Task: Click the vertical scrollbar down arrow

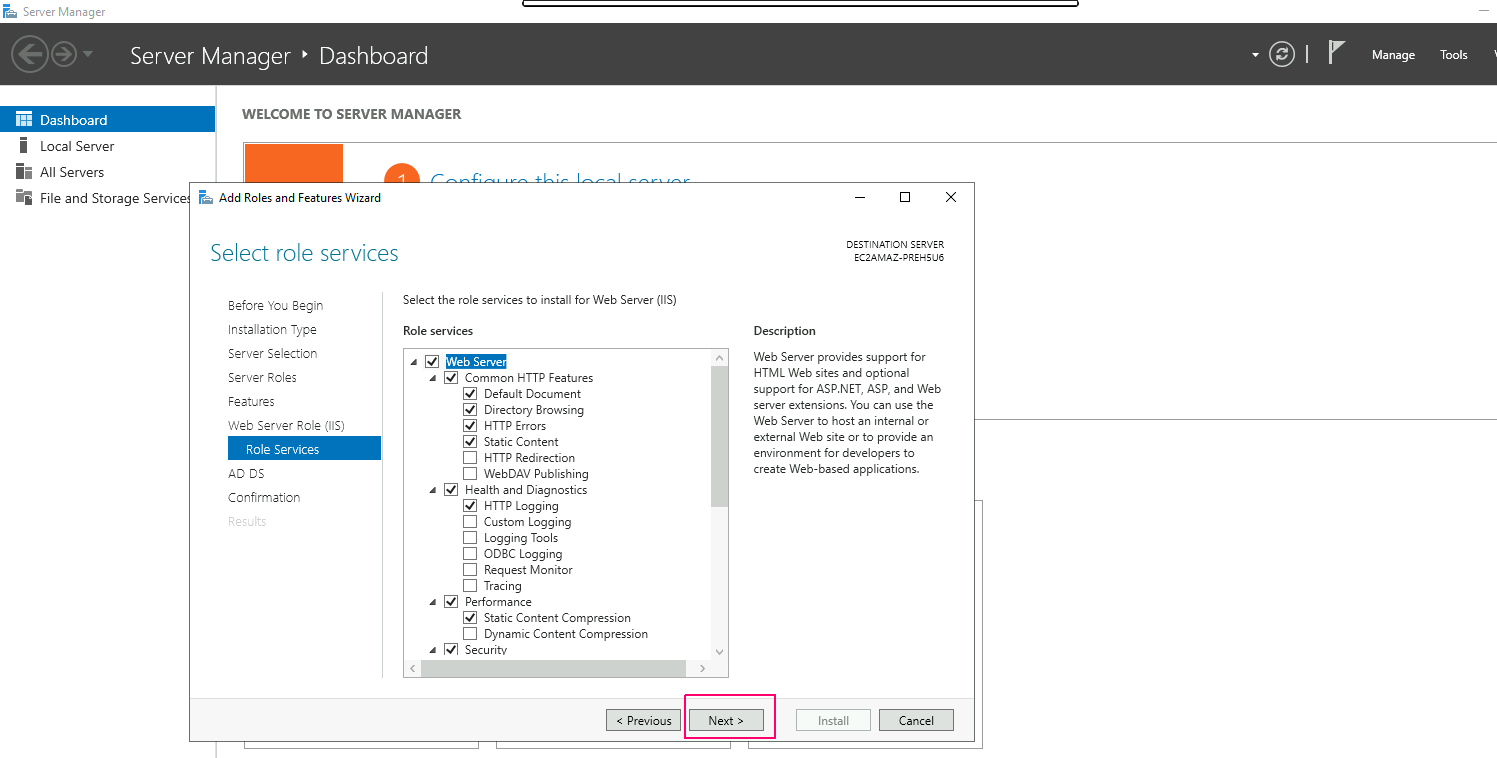Action: coord(719,651)
